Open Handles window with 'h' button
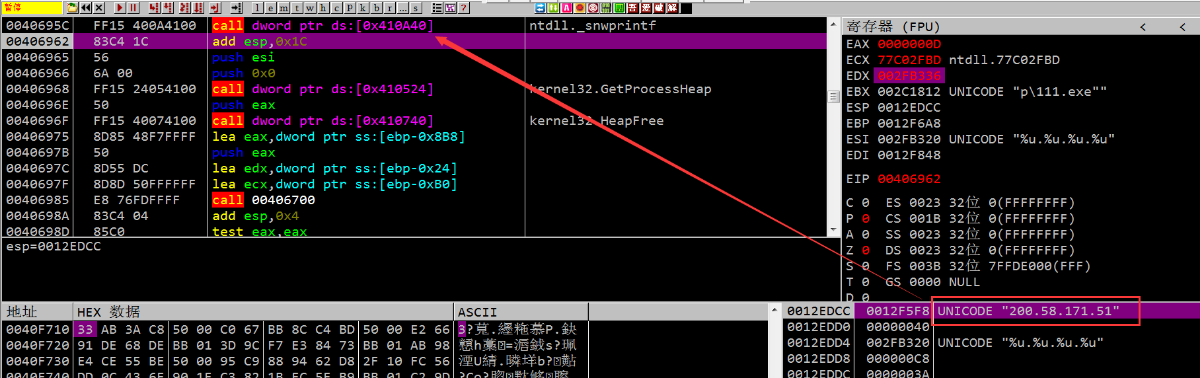This screenshot has width=1200, height=378. (323, 8)
